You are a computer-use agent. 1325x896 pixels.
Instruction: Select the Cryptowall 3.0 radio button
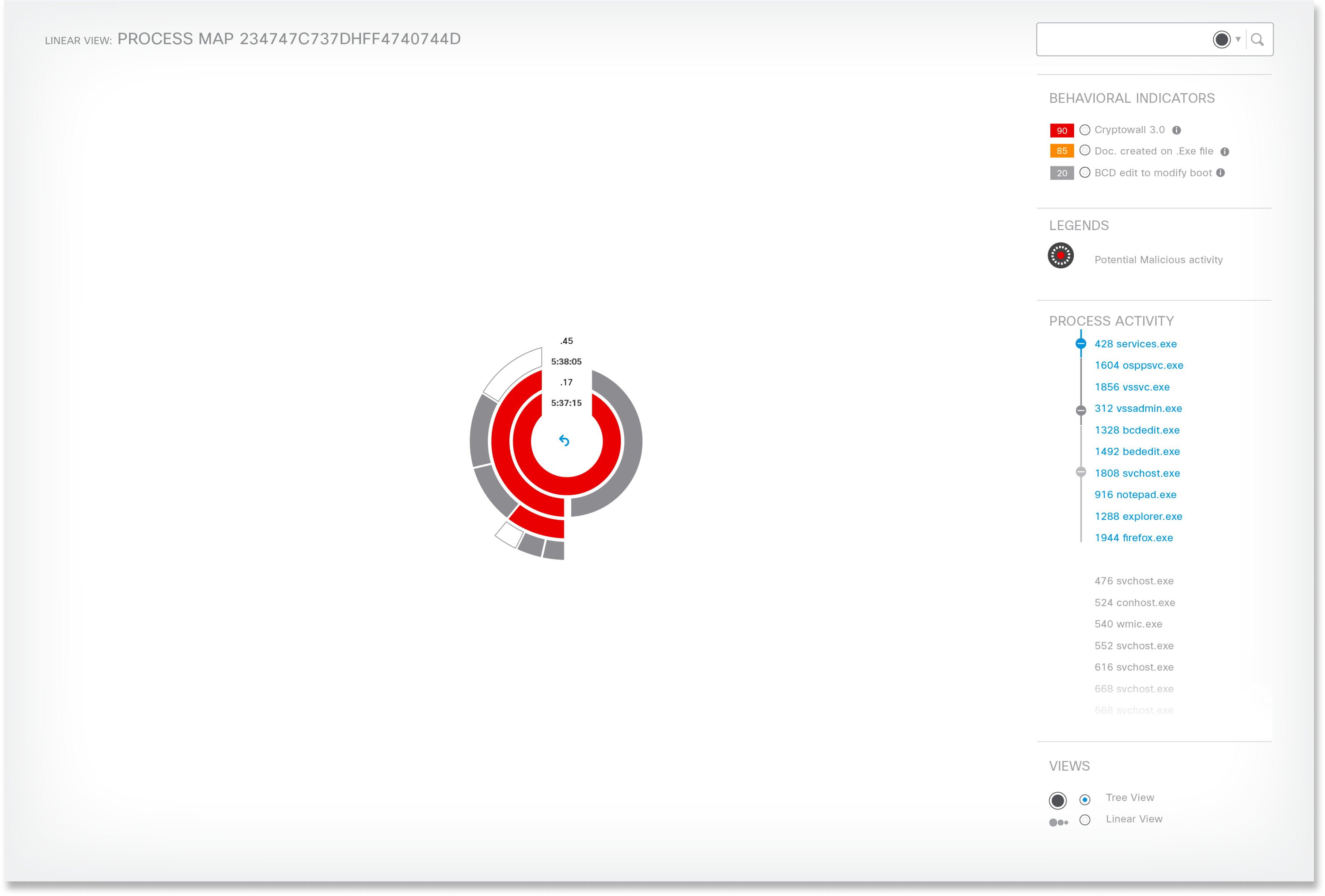pos(1085,130)
